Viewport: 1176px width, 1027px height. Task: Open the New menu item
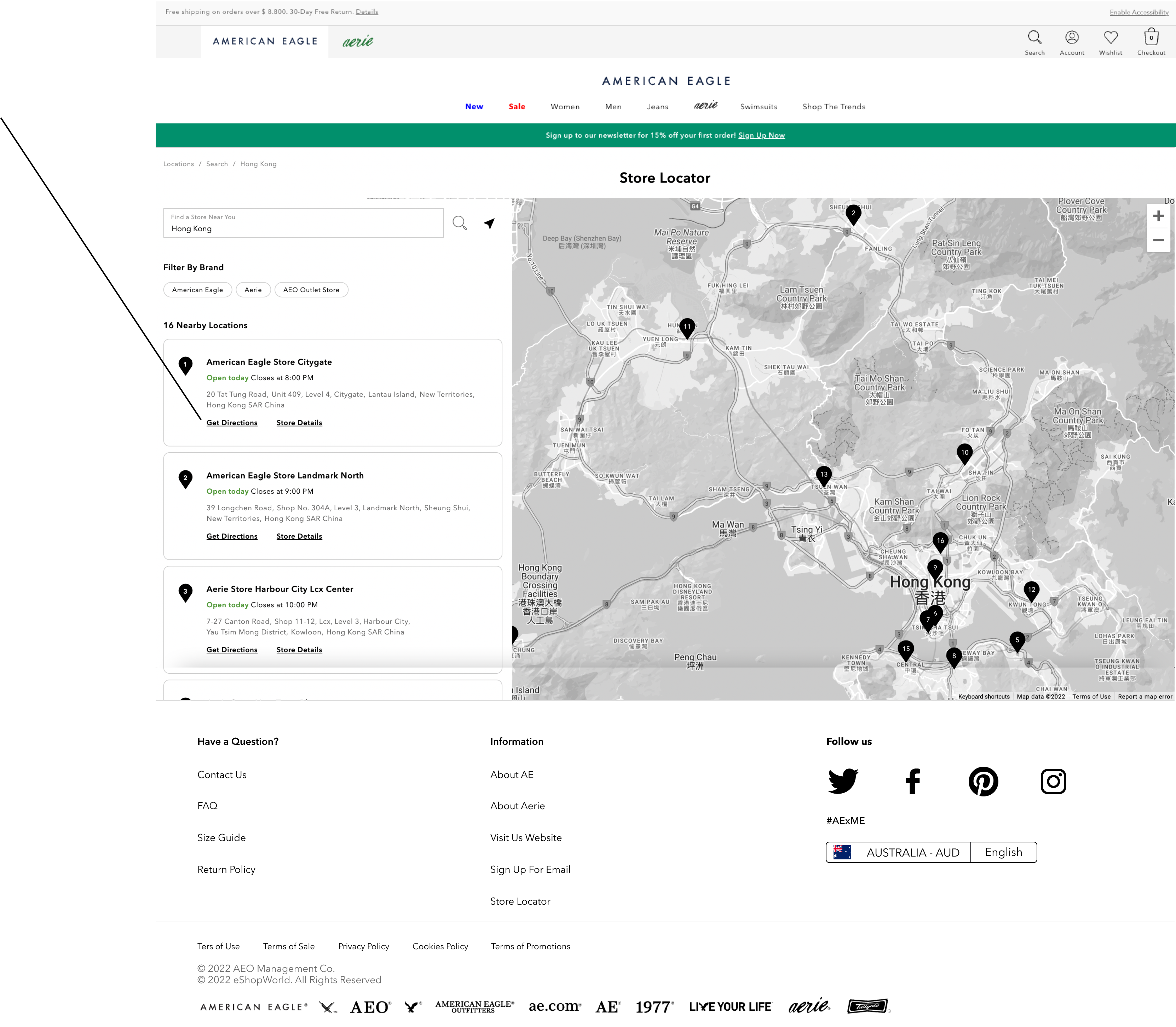pos(474,106)
